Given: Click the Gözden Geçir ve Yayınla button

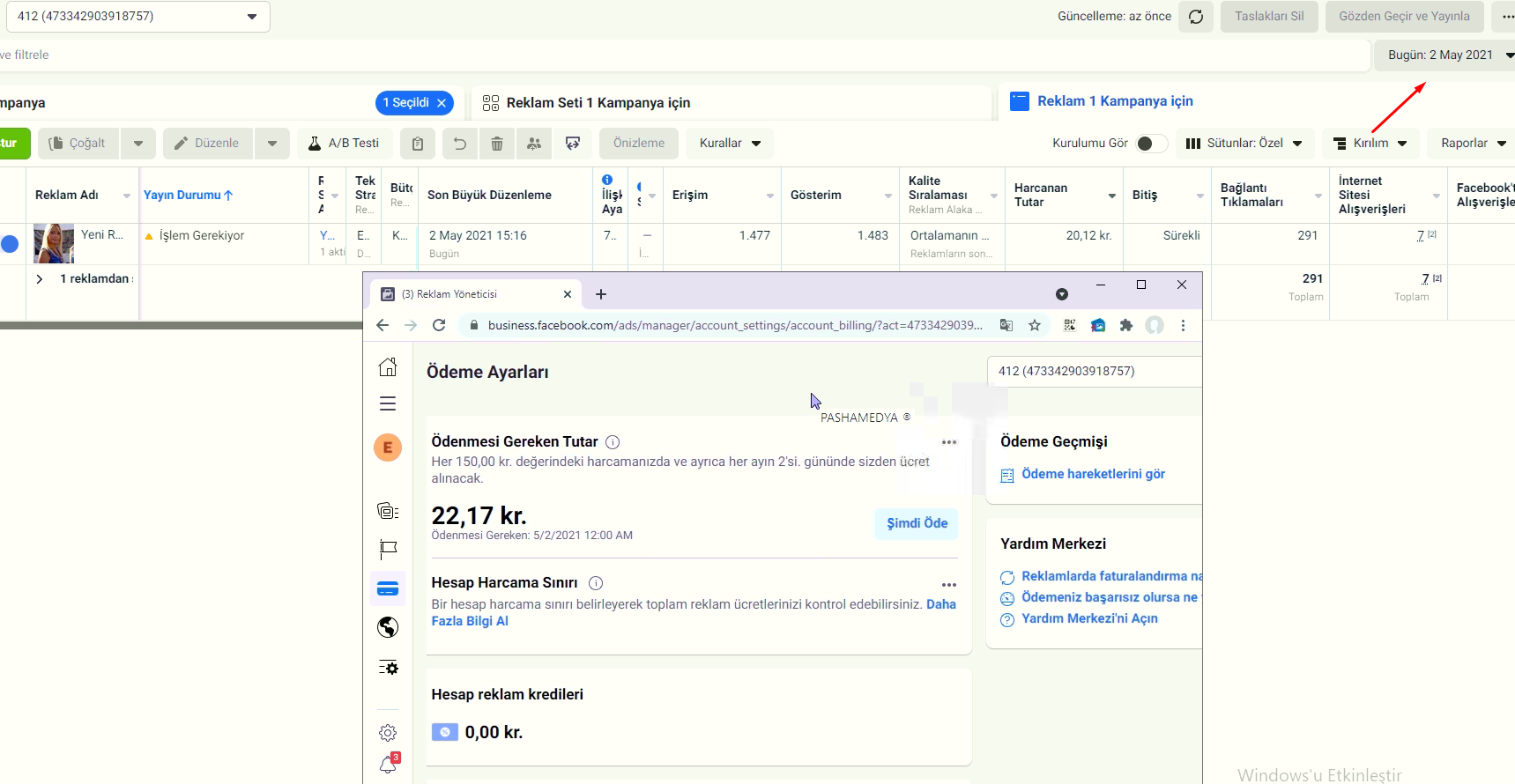Looking at the screenshot, I should [x=1405, y=17].
